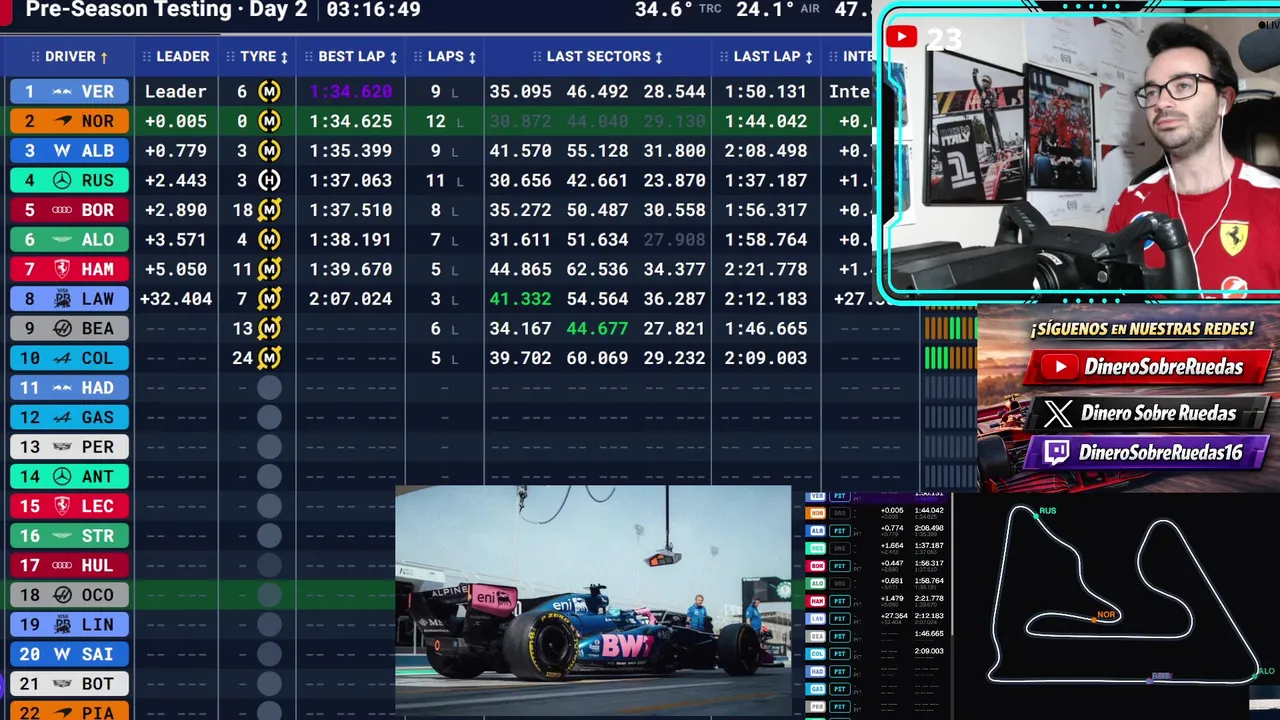The image size is (1280, 720).
Task: Click the Alpine pit lane video feed
Action: [593, 601]
